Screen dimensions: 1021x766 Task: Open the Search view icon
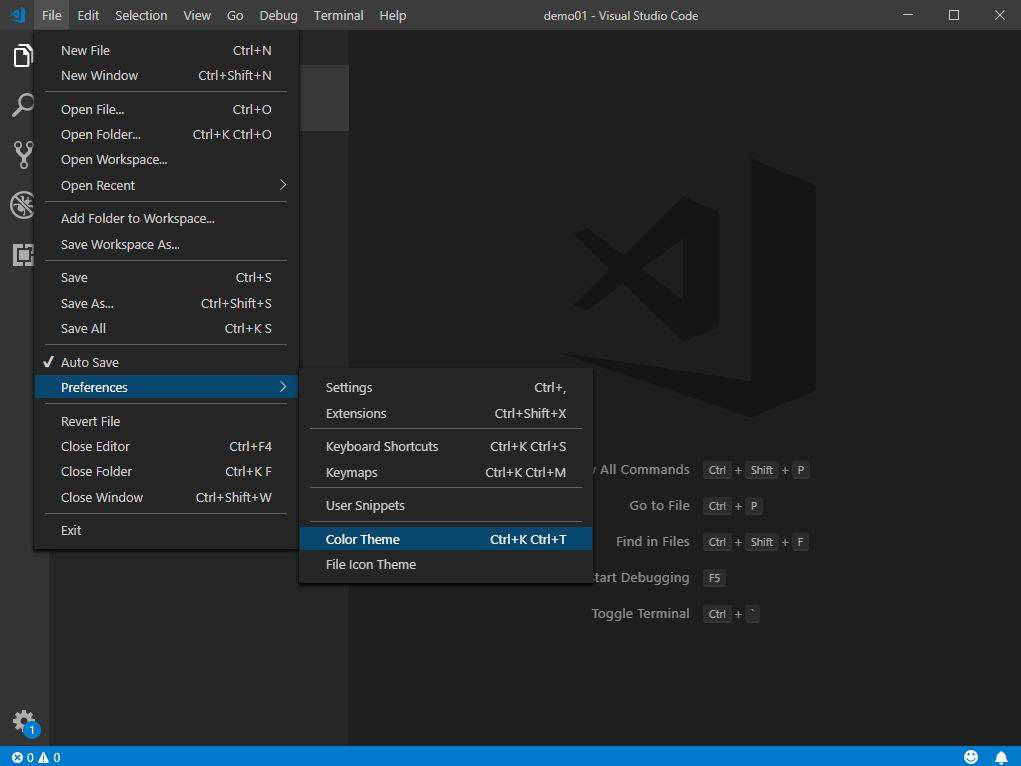[22, 105]
